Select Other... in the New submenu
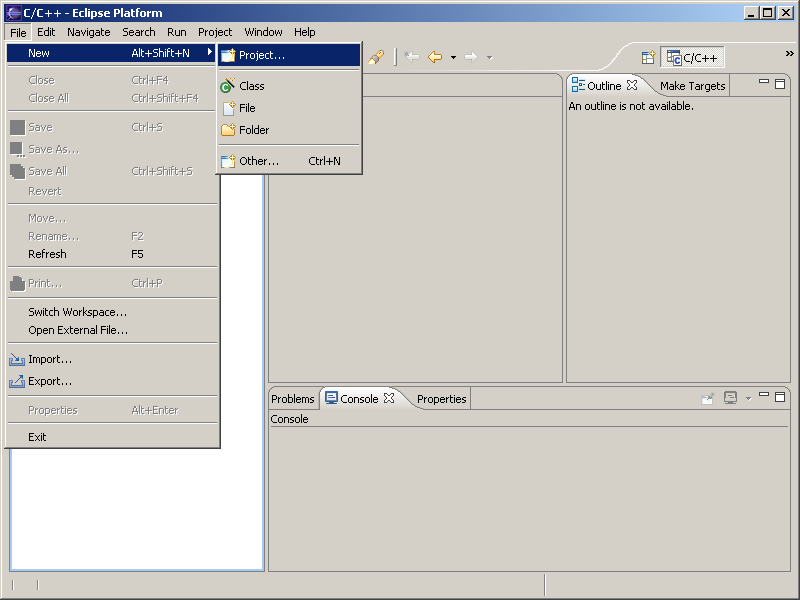The image size is (800, 600). coord(259,161)
